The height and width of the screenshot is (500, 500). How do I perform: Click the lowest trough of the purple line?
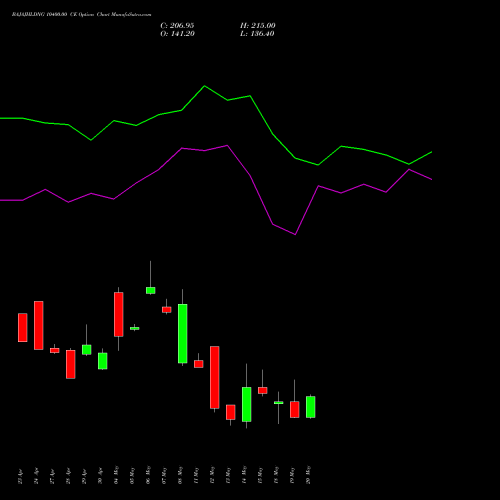coord(295,234)
